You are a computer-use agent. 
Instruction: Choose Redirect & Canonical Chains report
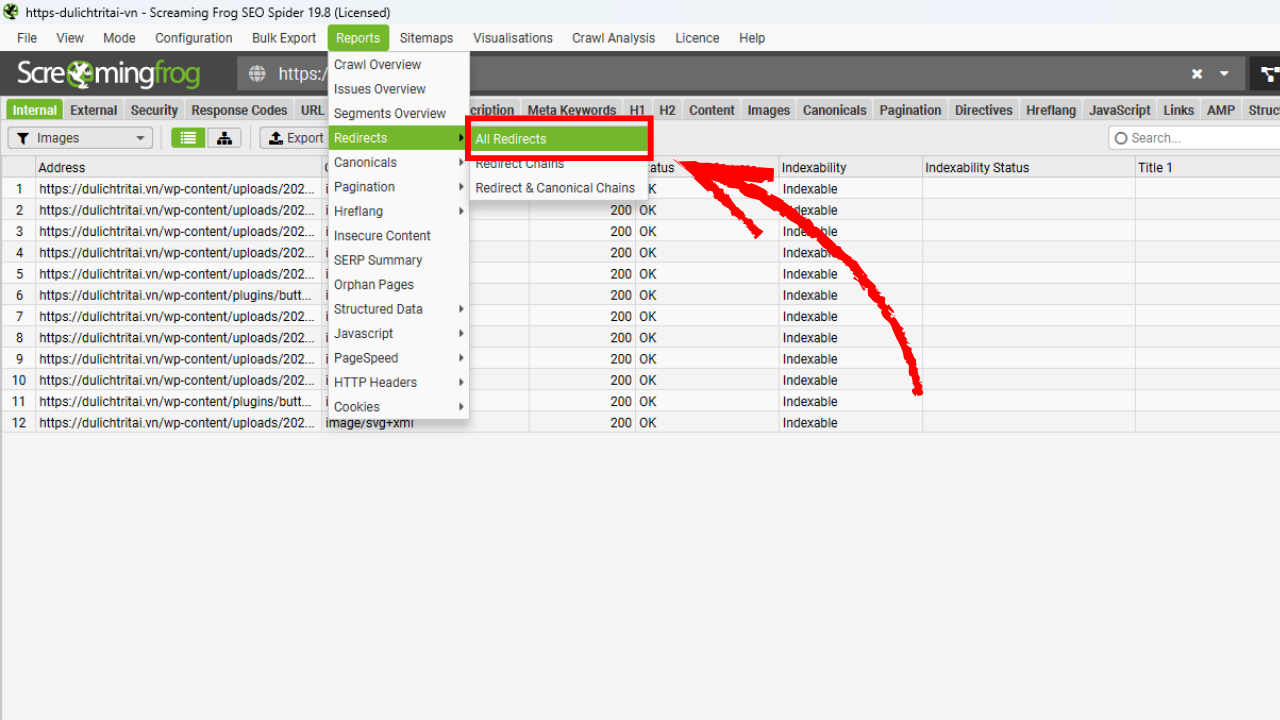[x=555, y=187]
